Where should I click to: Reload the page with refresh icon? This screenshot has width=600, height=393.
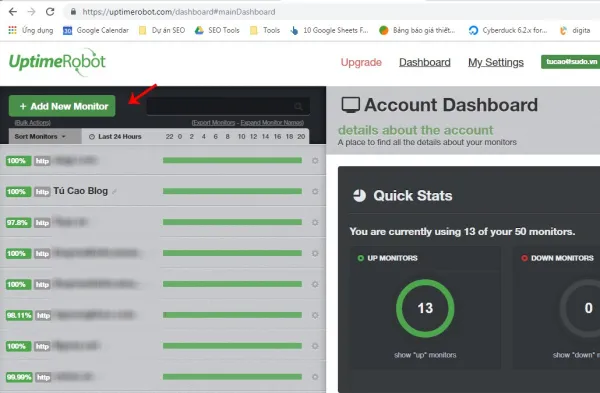click(x=50, y=12)
